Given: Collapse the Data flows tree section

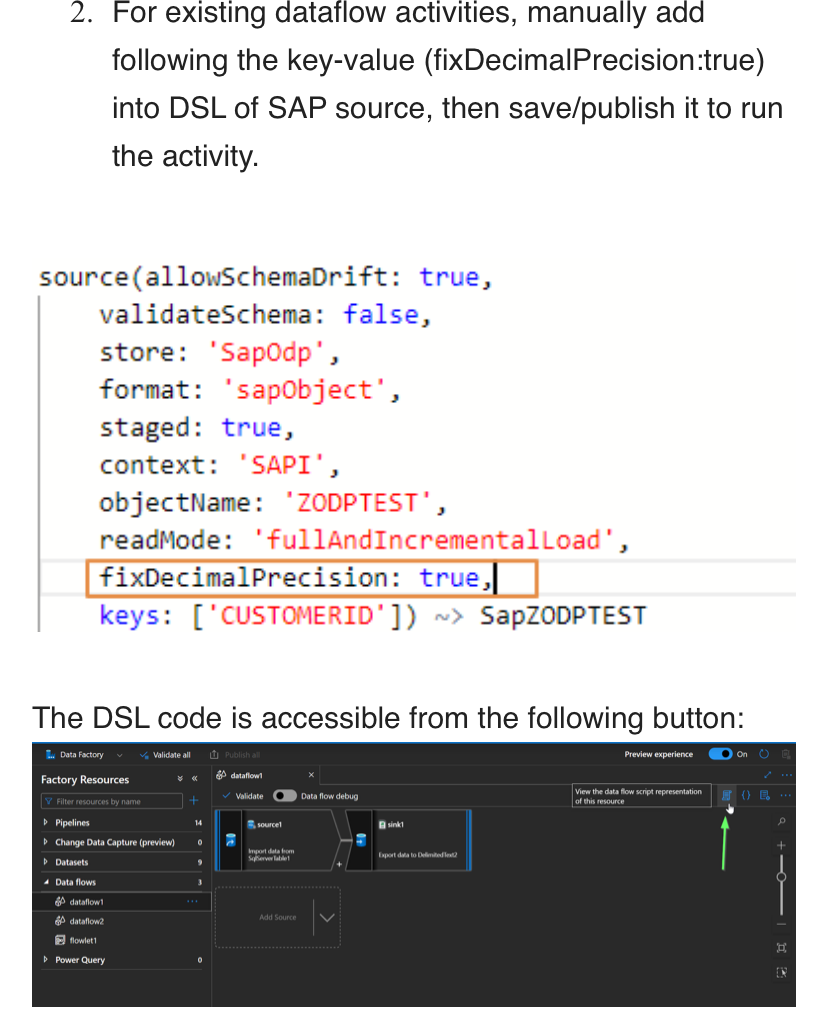Looking at the screenshot, I should 45,882.
